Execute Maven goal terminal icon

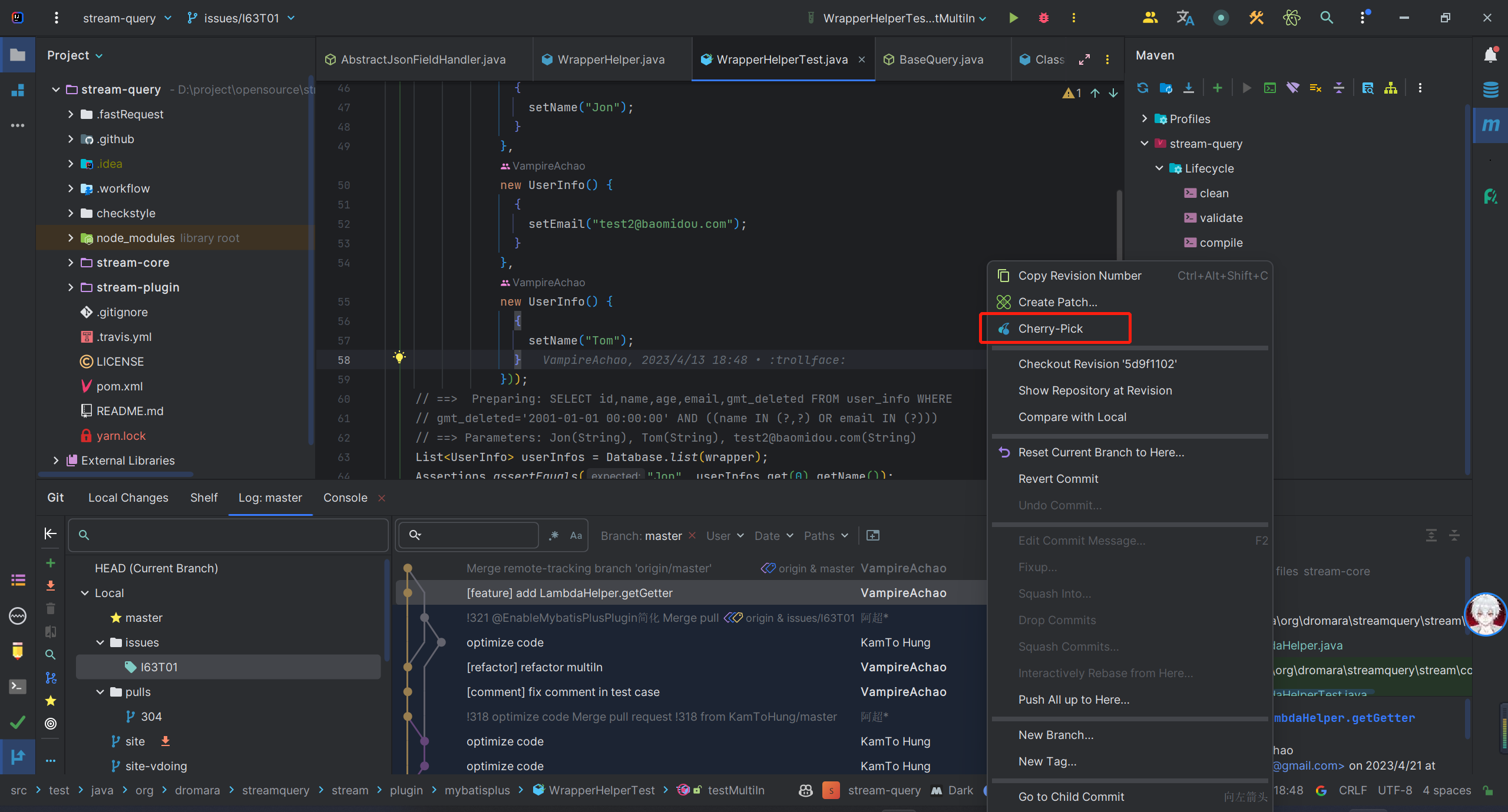1270,88
